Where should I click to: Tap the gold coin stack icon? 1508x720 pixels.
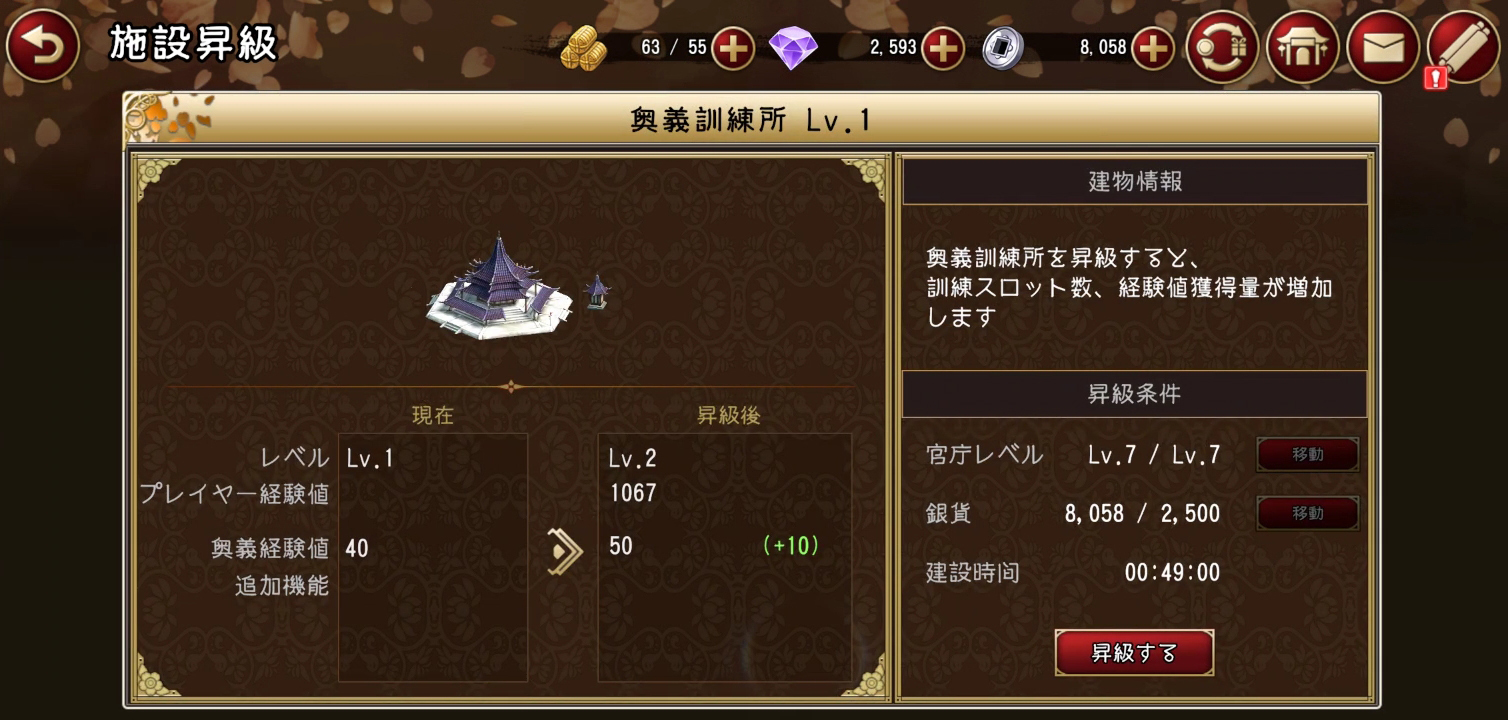coord(584,47)
